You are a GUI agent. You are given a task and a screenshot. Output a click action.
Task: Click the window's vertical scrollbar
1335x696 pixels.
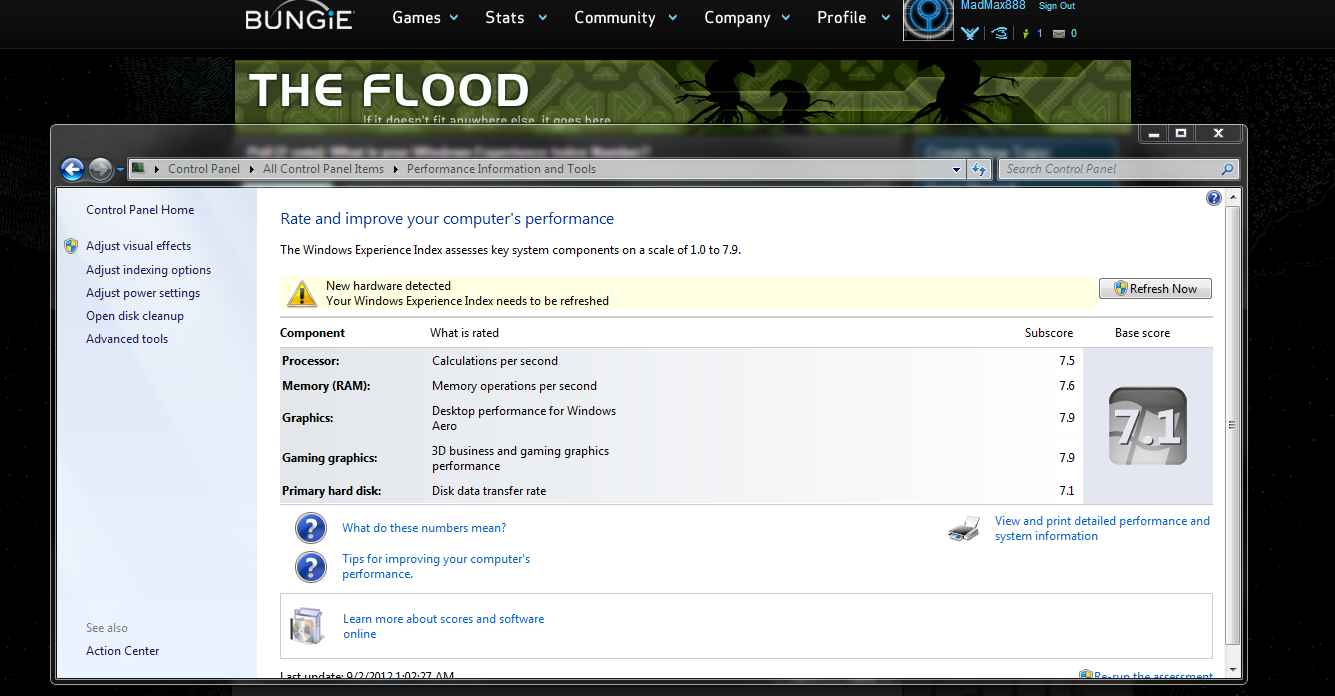(1232, 426)
